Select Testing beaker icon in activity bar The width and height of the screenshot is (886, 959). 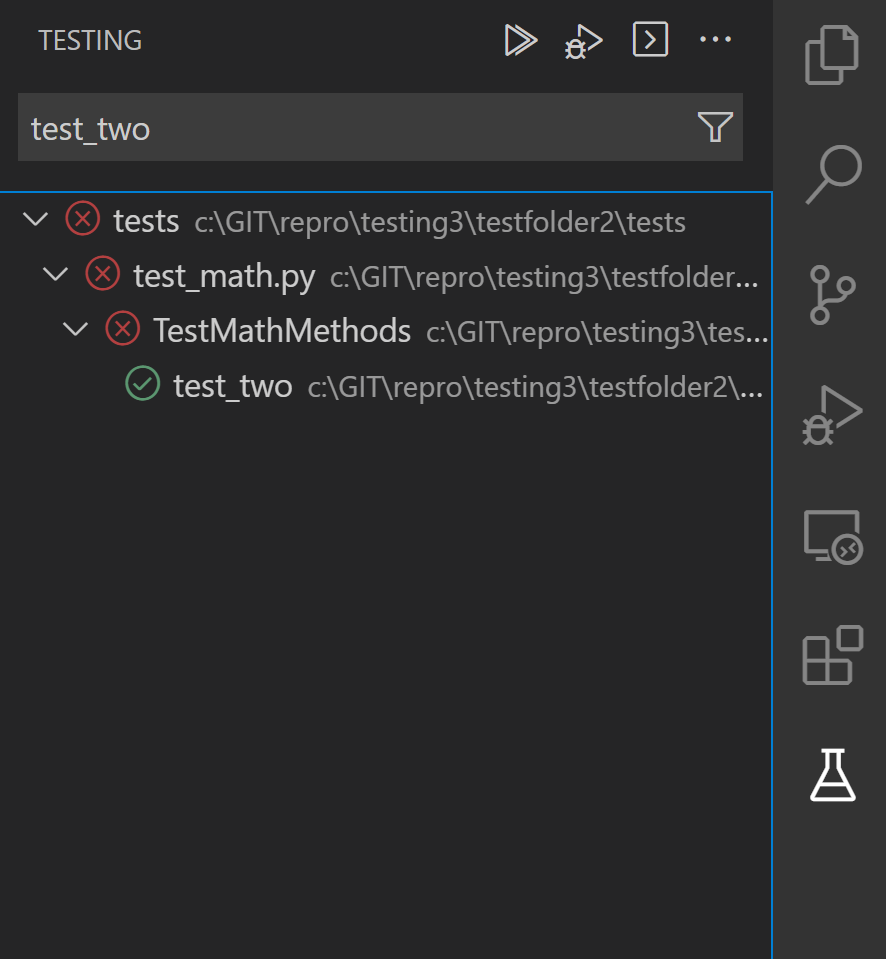pyautogui.click(x=832, y=775)
